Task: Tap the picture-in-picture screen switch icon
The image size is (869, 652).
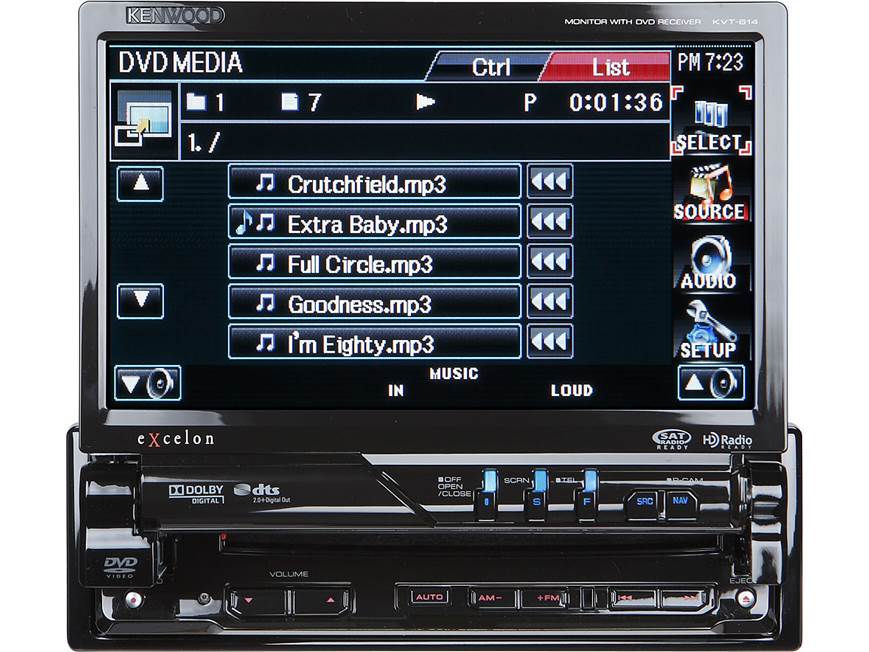Action: pos(144,121)
